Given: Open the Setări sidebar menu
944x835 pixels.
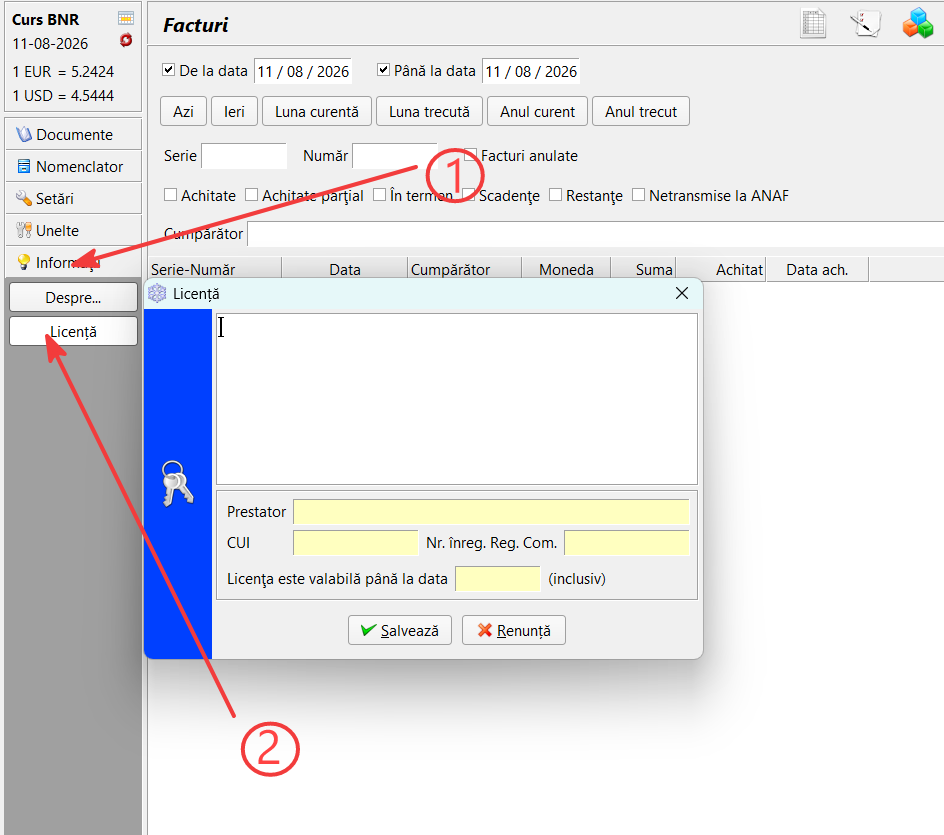Looking at the screenshot, I should [73, 198].
